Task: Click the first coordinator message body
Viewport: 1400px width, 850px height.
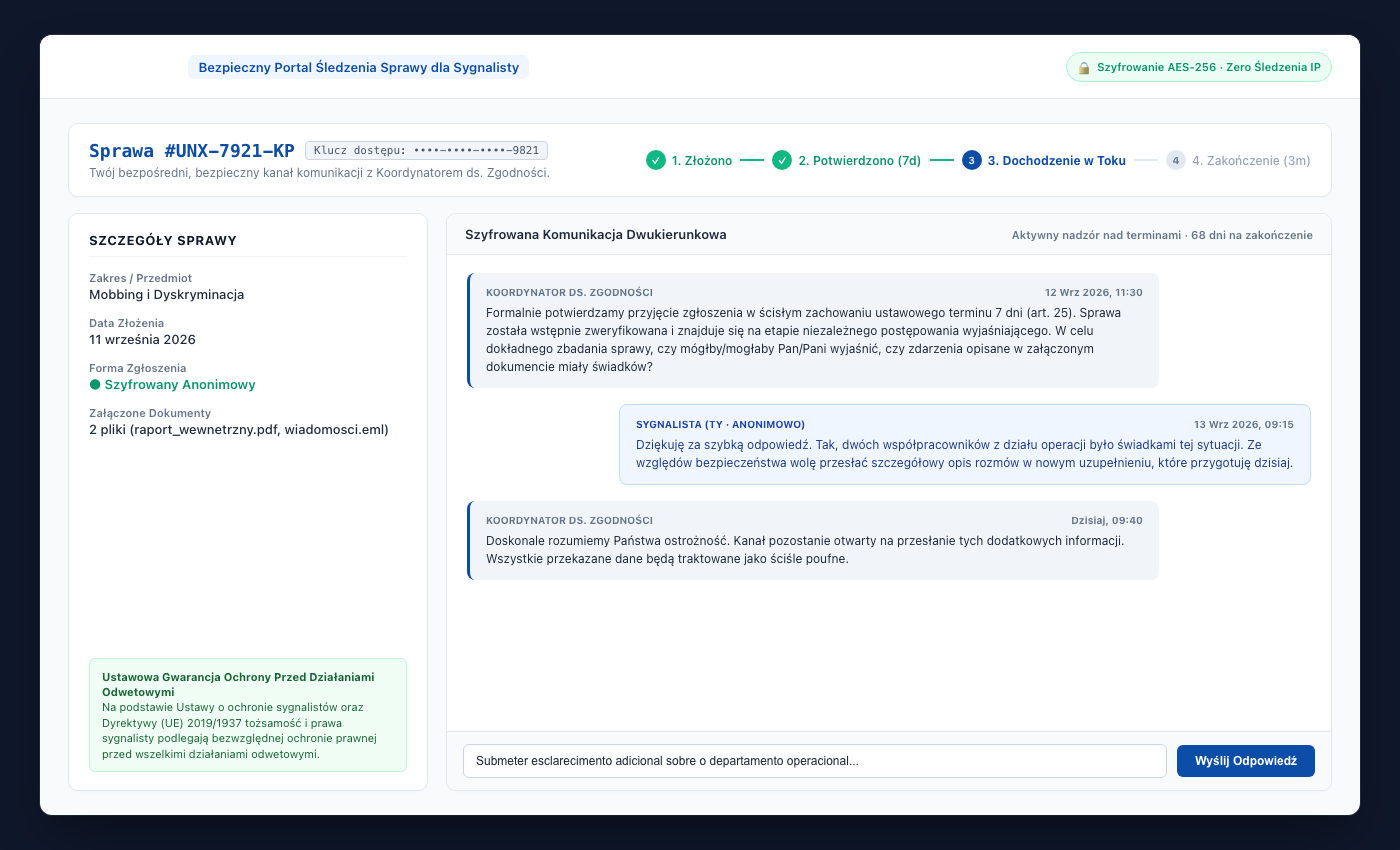Action: (x=803, y=340)
